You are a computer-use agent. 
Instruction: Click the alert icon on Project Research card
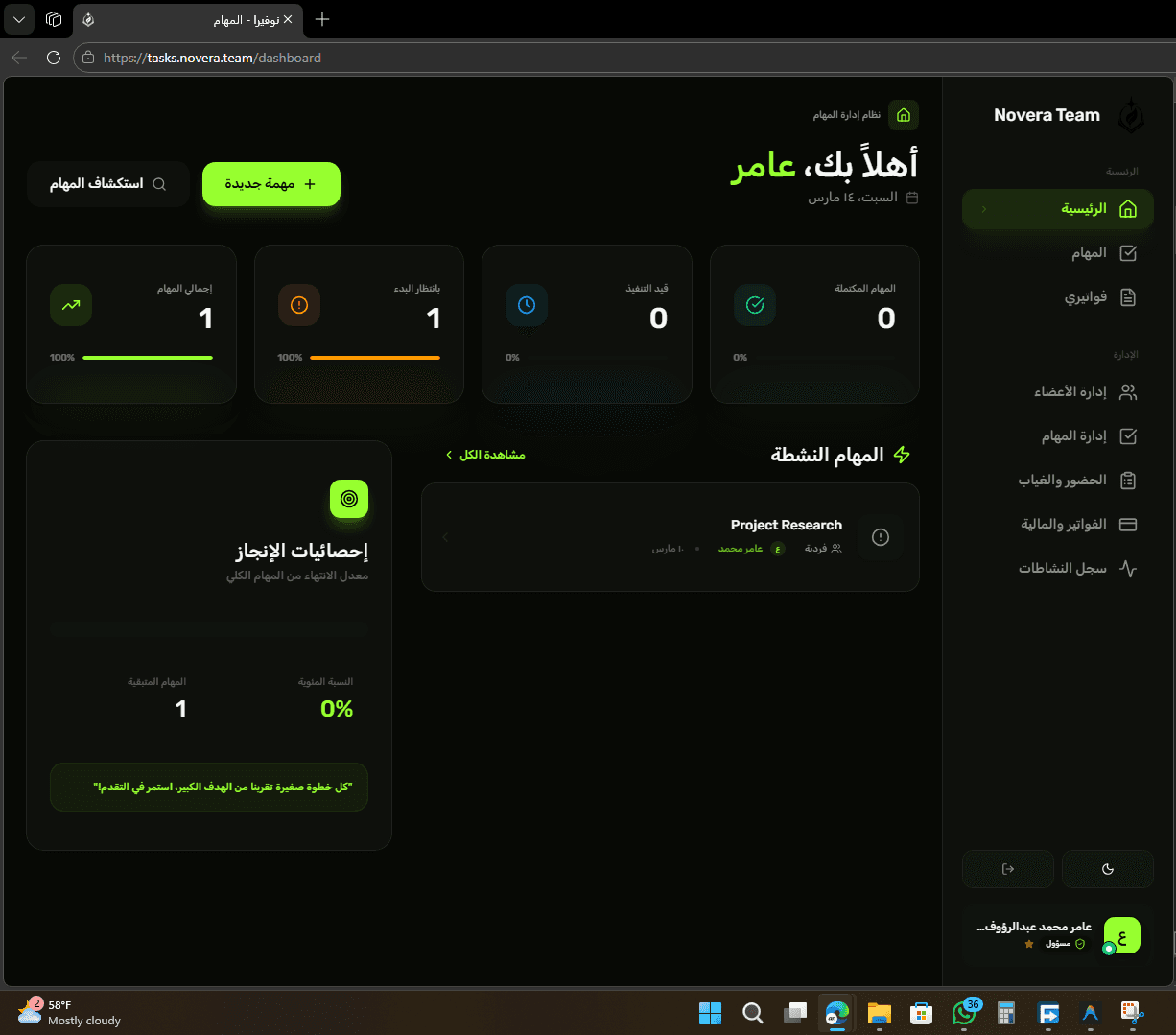pyautogui.click(x=880, y=537)
